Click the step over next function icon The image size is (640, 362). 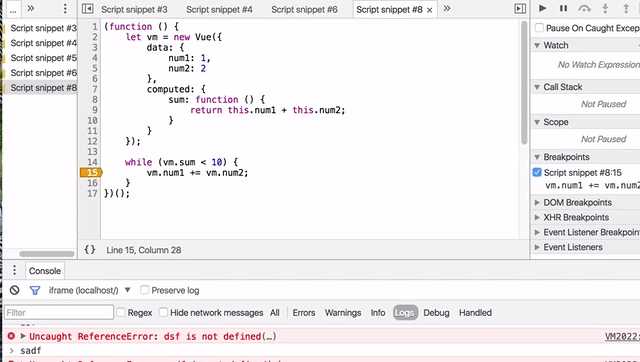pos(584,8)
